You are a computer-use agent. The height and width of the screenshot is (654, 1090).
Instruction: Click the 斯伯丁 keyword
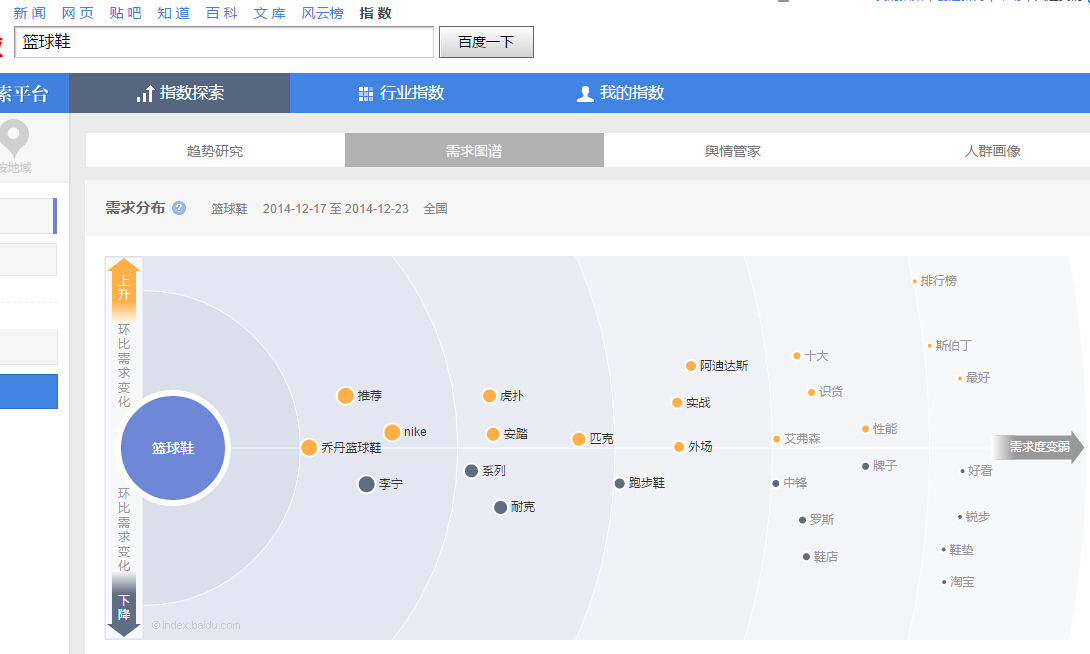954,345
